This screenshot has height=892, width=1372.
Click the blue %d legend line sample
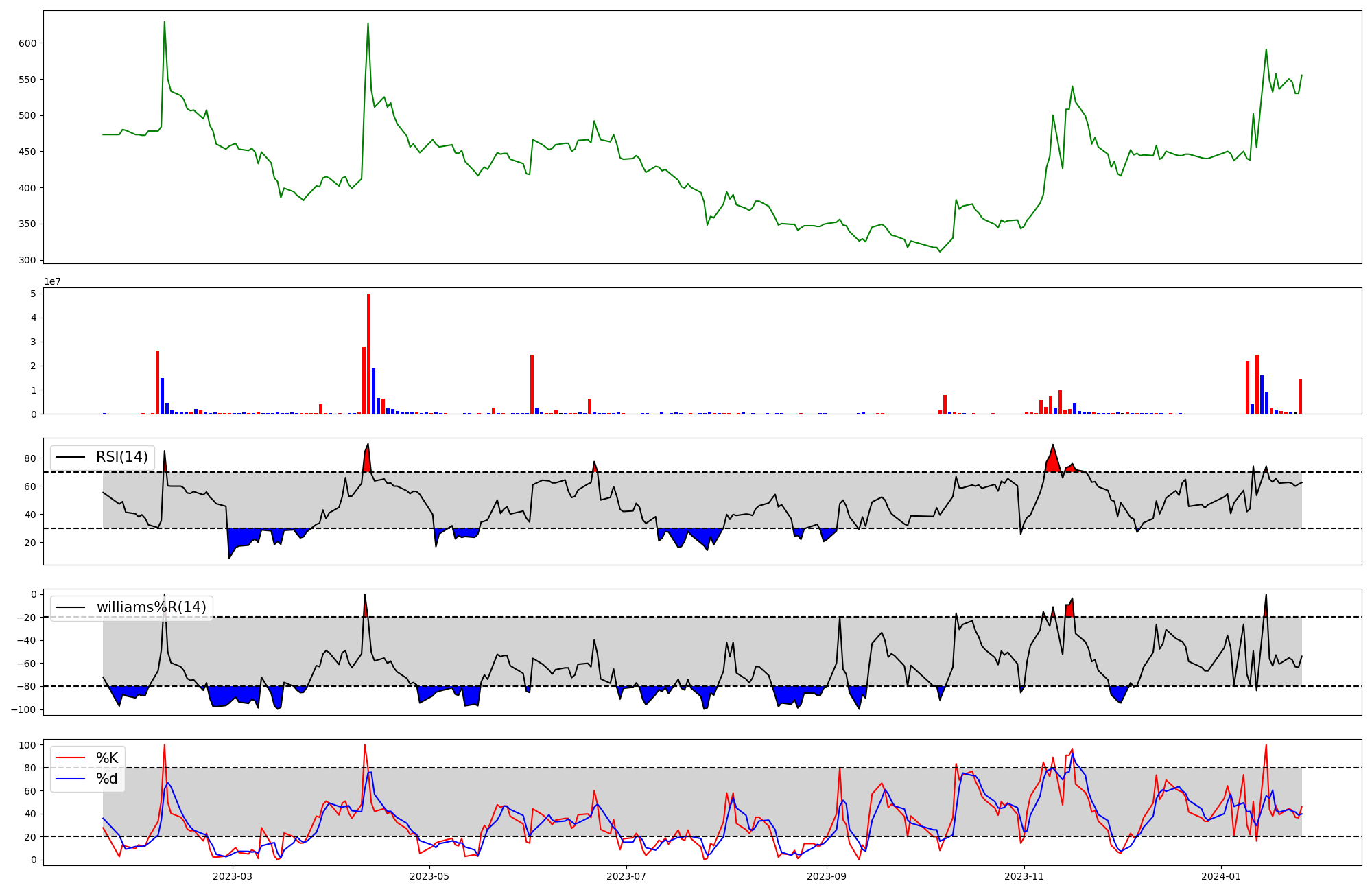(x=71, y=779)
